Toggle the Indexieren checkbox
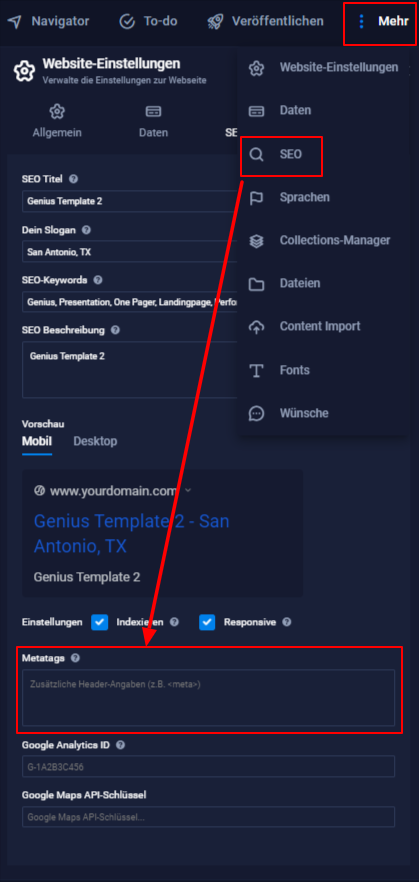The width and height of the screenshot is (419, 882). [100, 622]
